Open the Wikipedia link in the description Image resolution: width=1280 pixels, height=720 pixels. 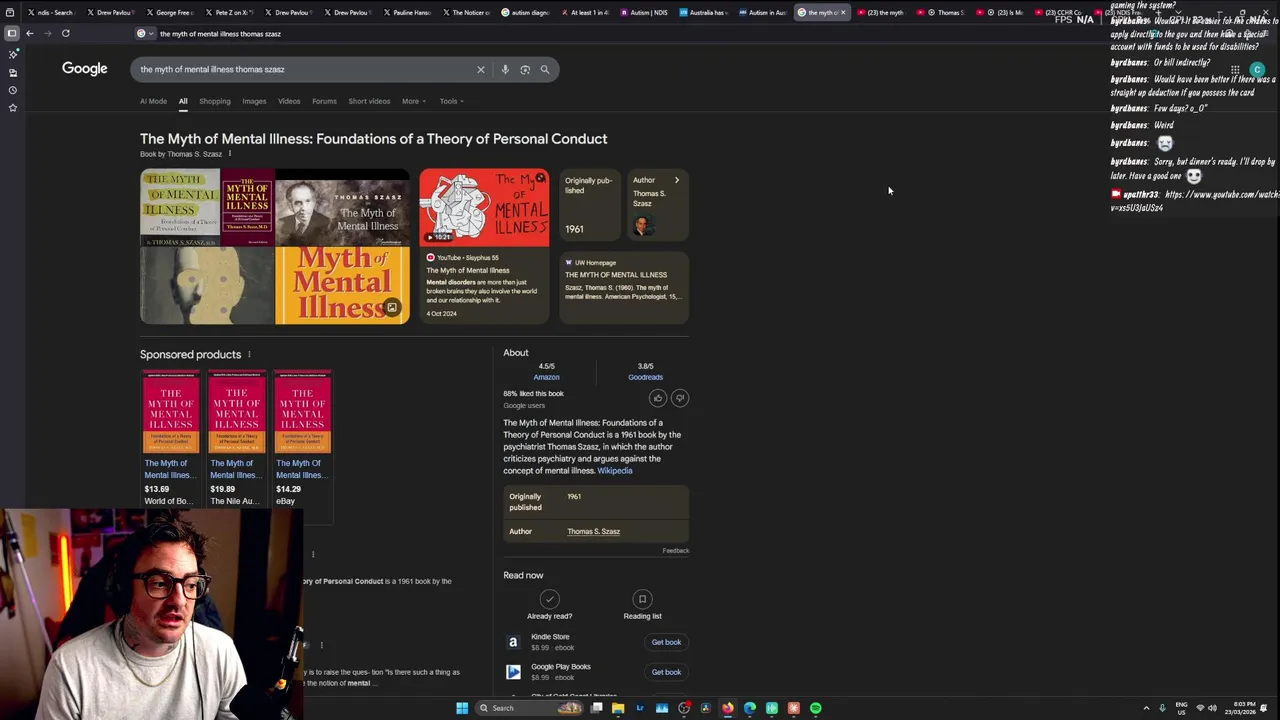(x=615, y=471)
